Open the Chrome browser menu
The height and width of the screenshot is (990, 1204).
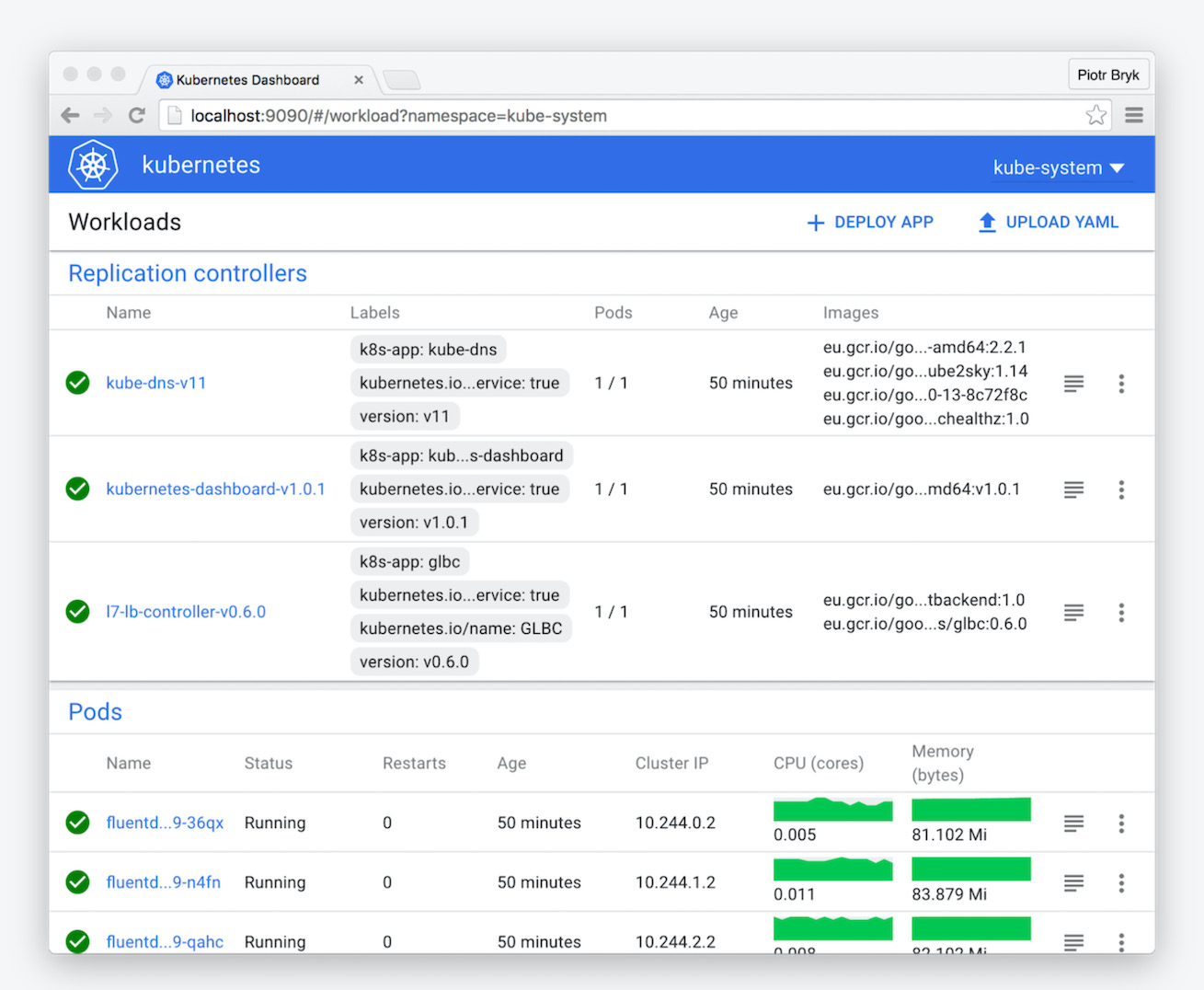point(1133,115)
